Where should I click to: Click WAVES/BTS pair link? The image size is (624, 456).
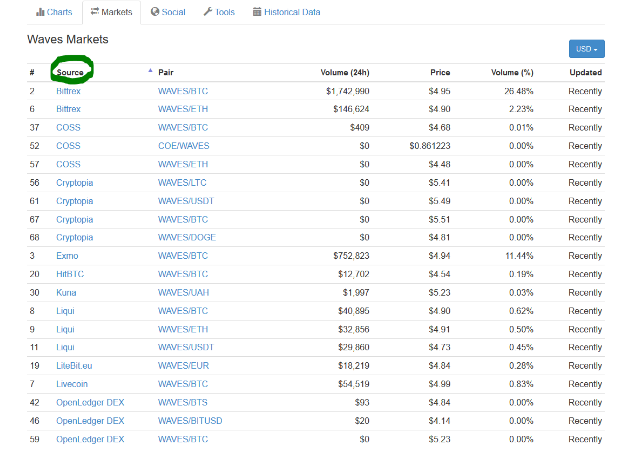183,403
